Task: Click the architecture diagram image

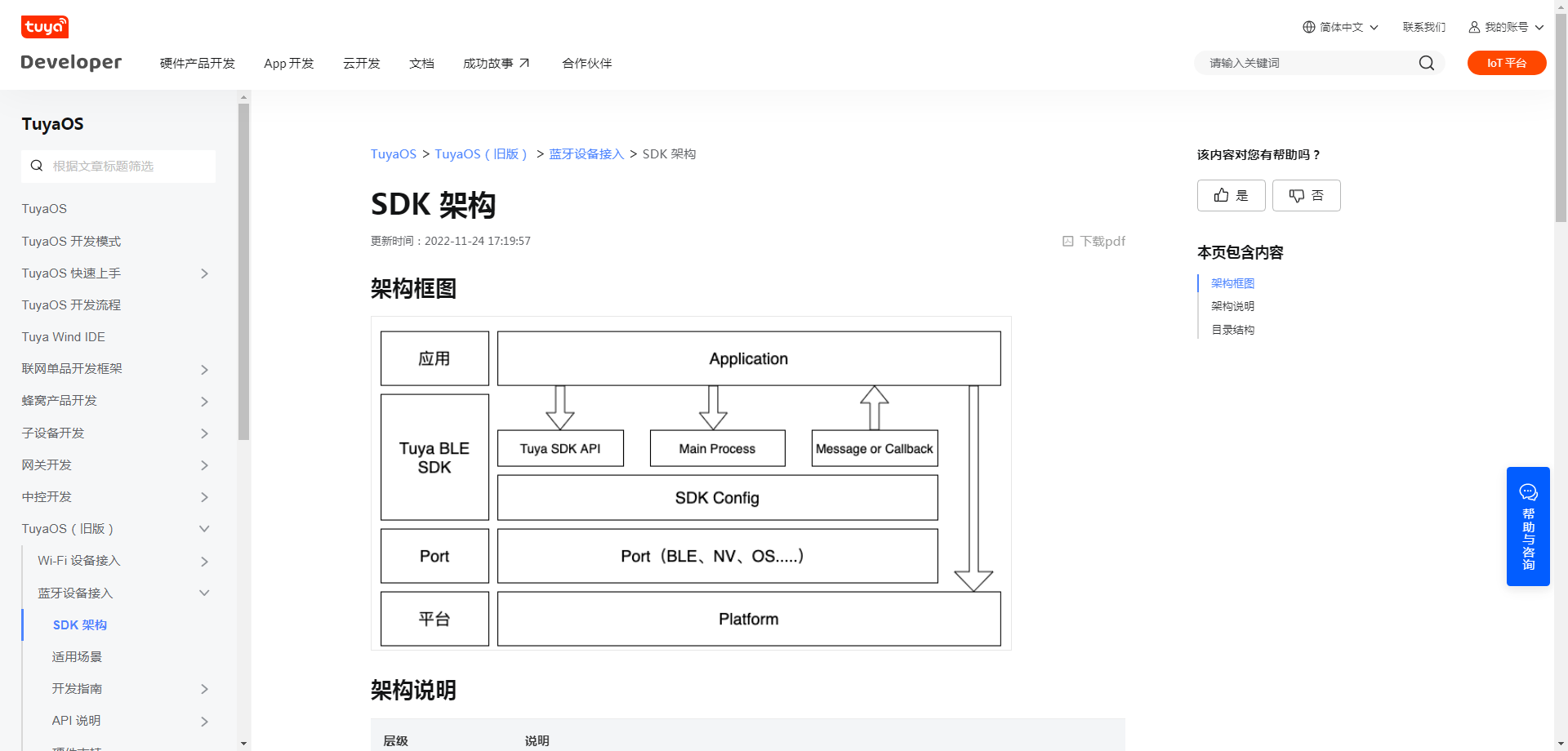Action: coord(691,483)
